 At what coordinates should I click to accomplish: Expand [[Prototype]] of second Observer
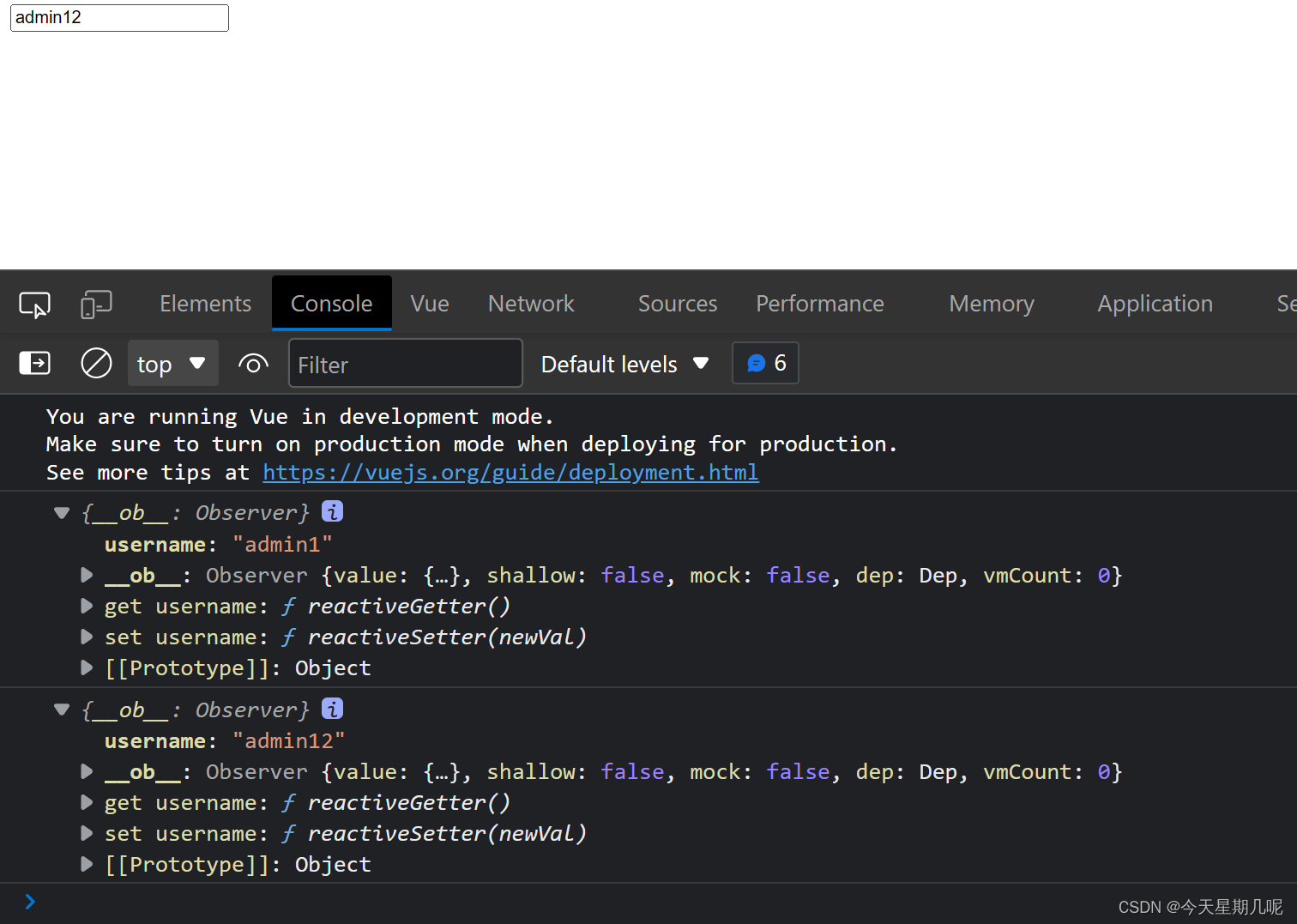(x=86, y=864)
